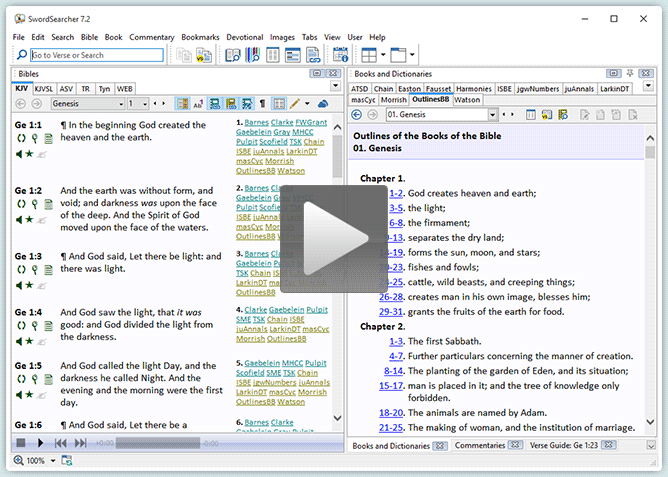Toggle the bookmark star for Ge 1:5
This screenshot has height=477, width=668.
[x=29, y=395]
